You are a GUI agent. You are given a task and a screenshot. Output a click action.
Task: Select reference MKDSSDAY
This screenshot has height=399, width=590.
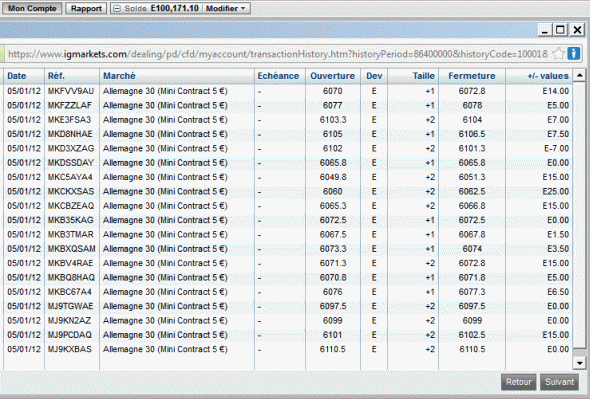(71, 163)
